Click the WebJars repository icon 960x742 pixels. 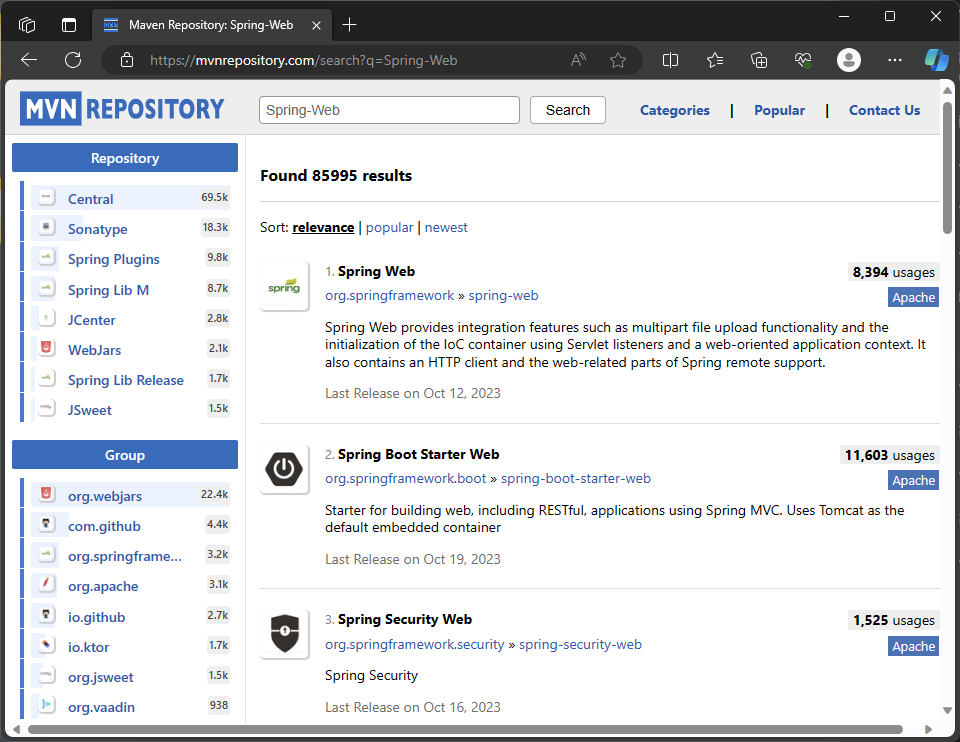(x=47, y=348)
